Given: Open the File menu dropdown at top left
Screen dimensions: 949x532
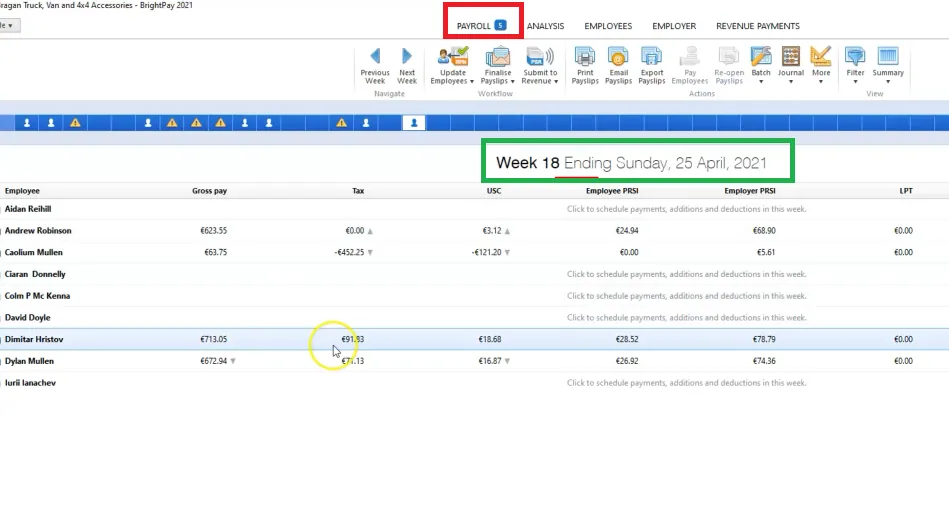Looking at the screenshot, I should (9, 25).
